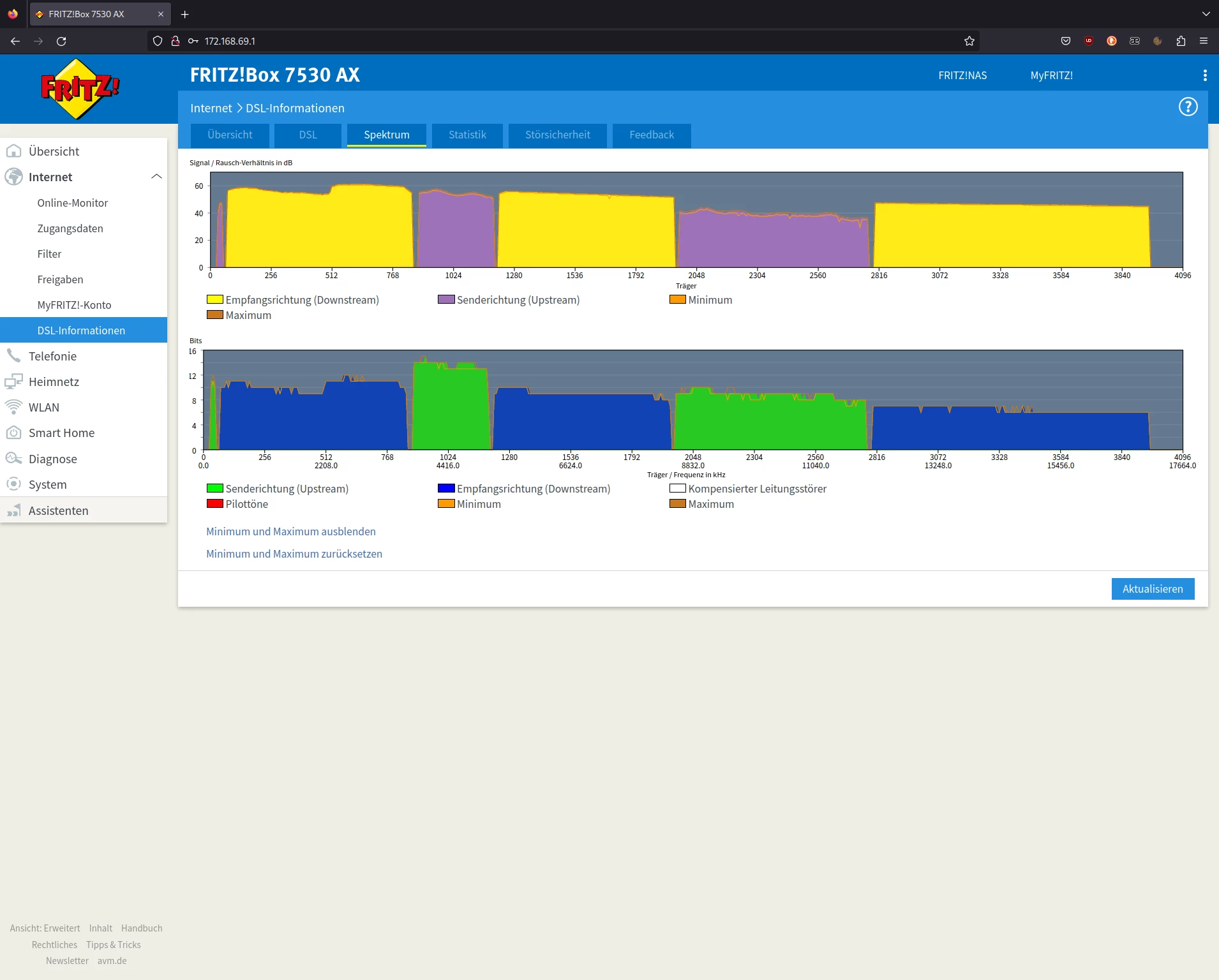
Task: Open the extensions puzzle icon
Action: pos(1181,41)
